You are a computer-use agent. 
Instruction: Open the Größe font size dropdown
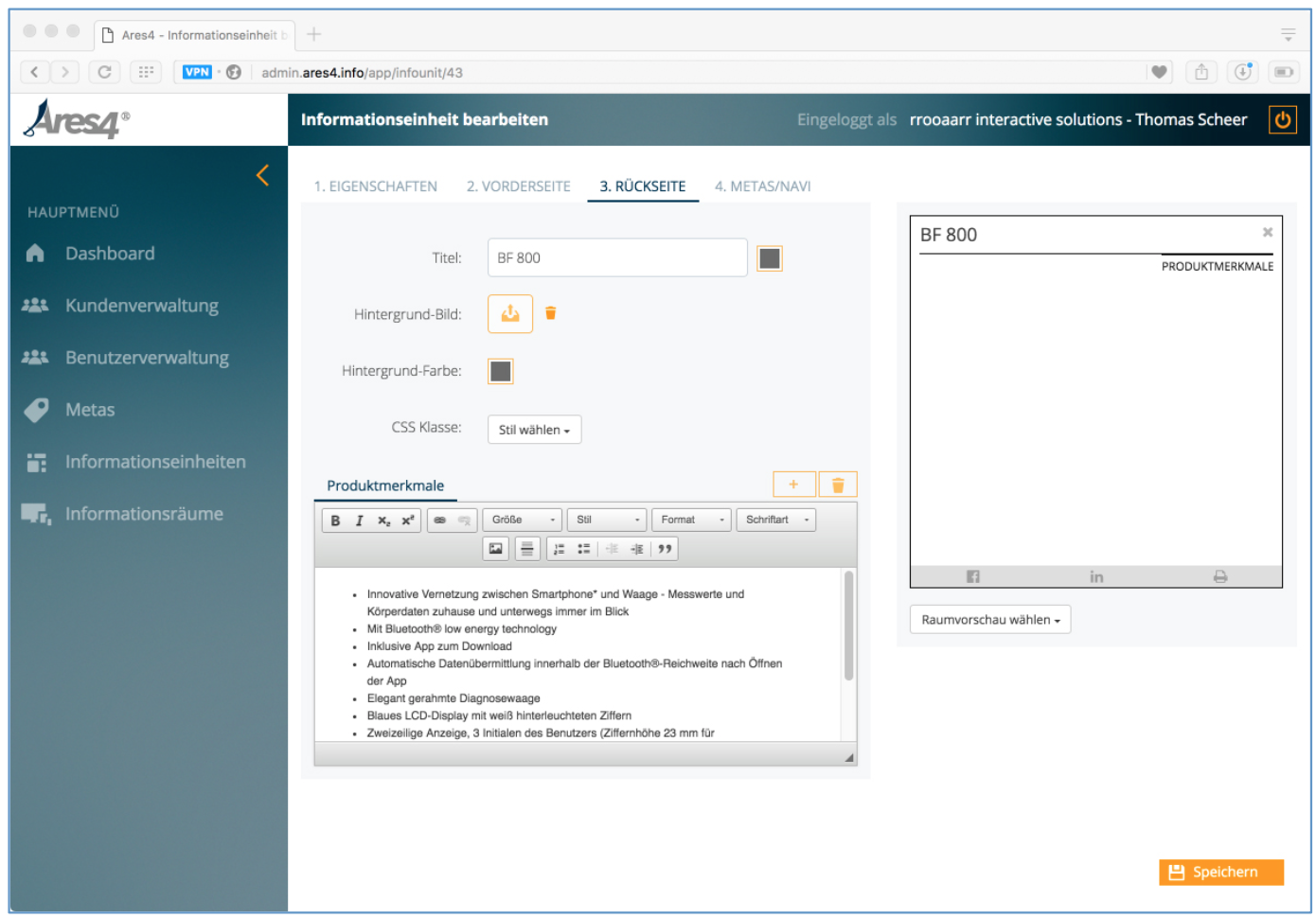tap(524, 521)
